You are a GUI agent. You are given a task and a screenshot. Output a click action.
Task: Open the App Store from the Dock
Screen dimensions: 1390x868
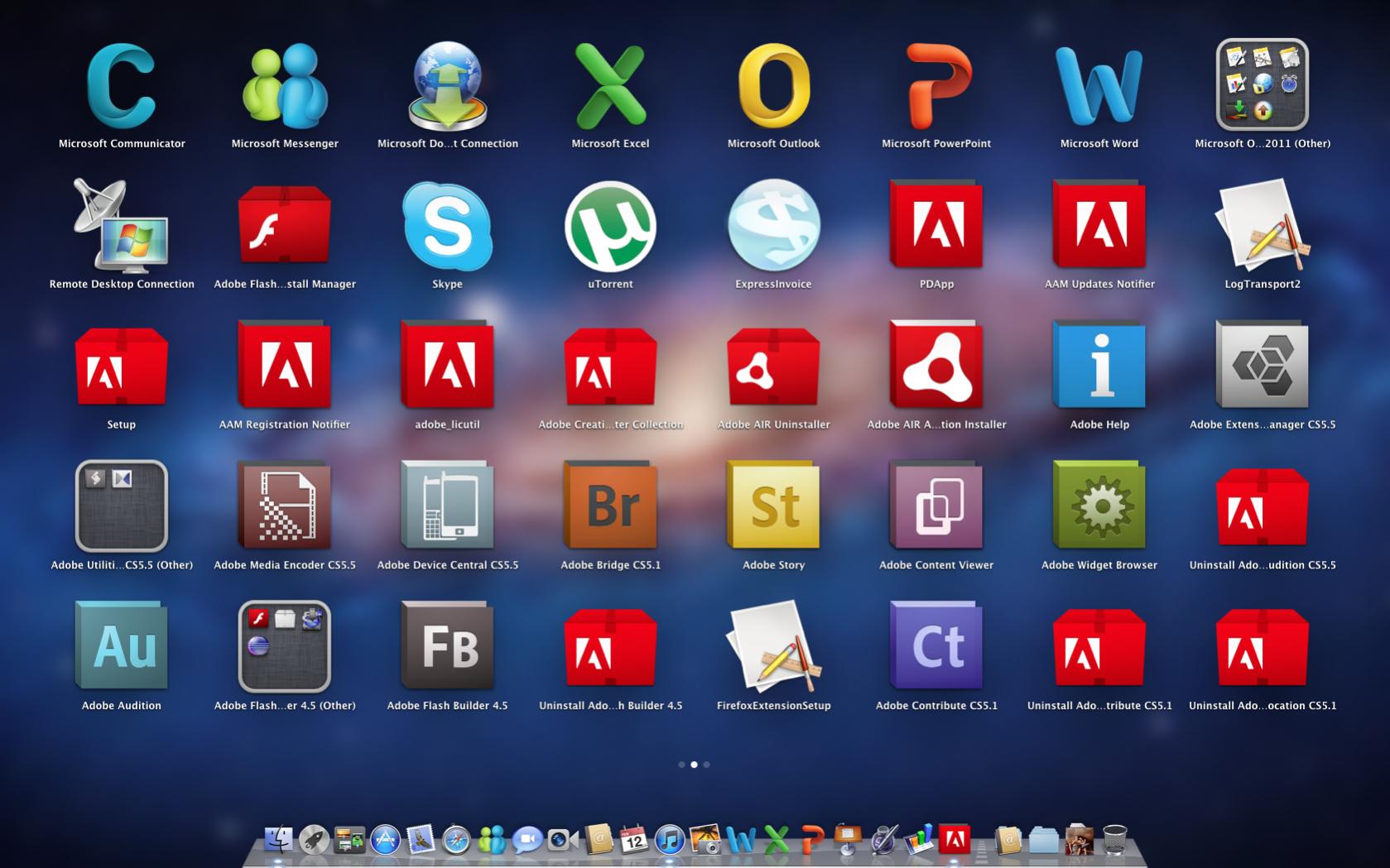(385, 840)
